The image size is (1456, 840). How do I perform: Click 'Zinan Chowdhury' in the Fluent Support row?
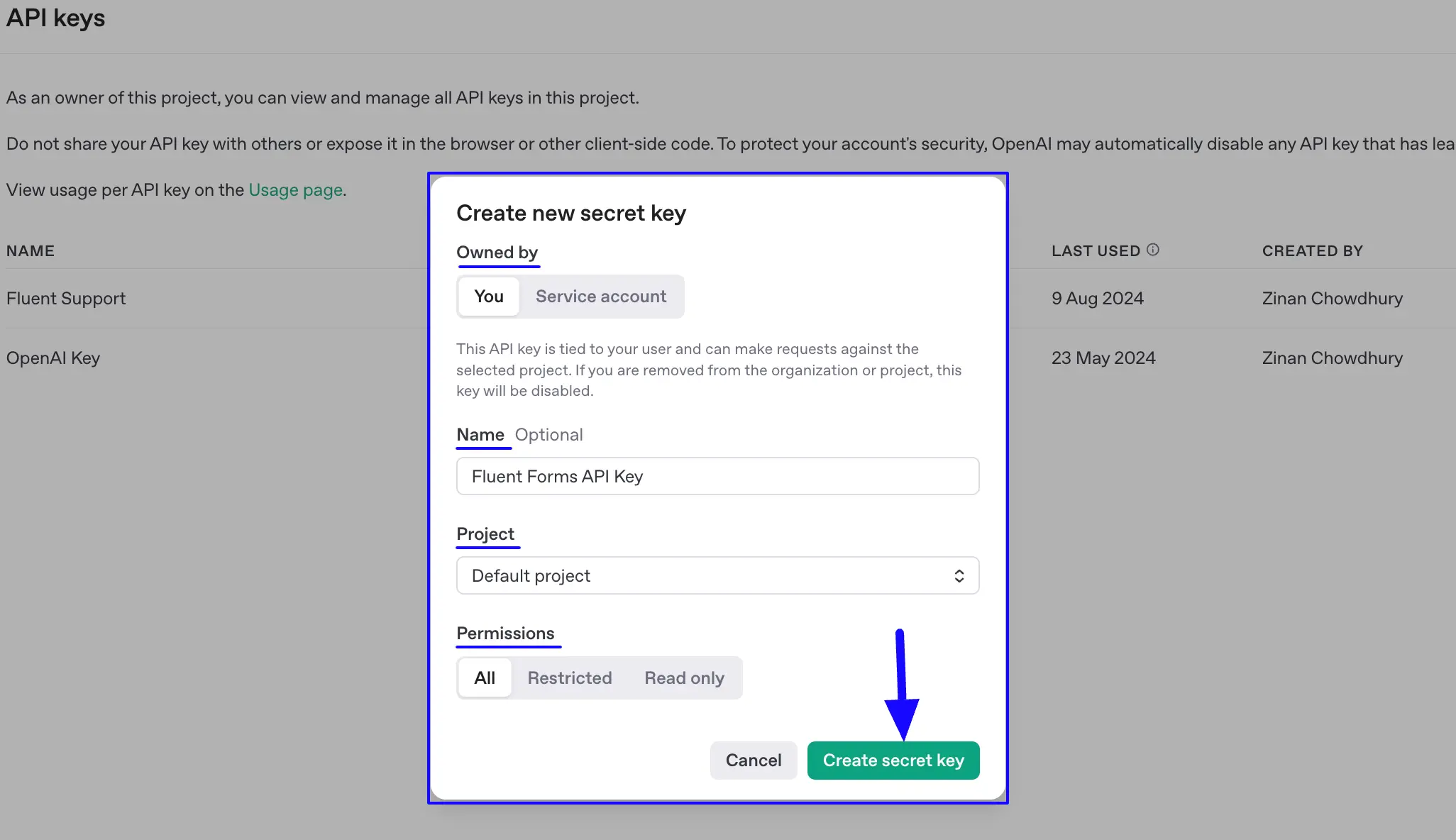click(x=1333, y=299)
